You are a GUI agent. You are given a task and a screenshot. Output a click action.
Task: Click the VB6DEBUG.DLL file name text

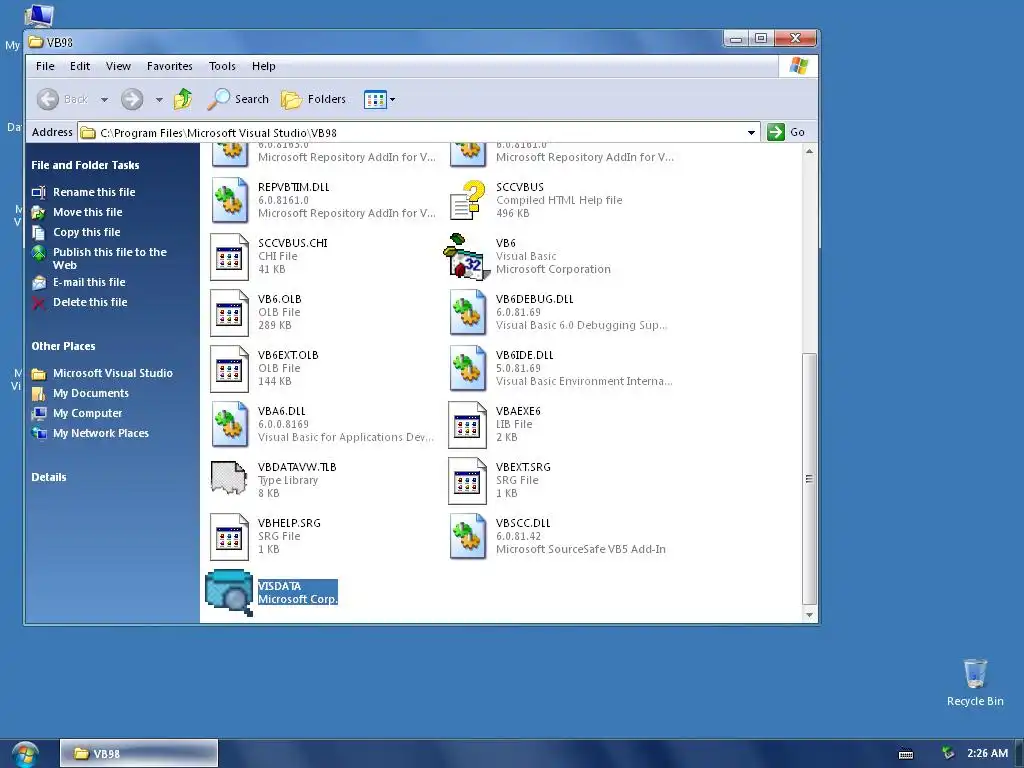[534, 299]
